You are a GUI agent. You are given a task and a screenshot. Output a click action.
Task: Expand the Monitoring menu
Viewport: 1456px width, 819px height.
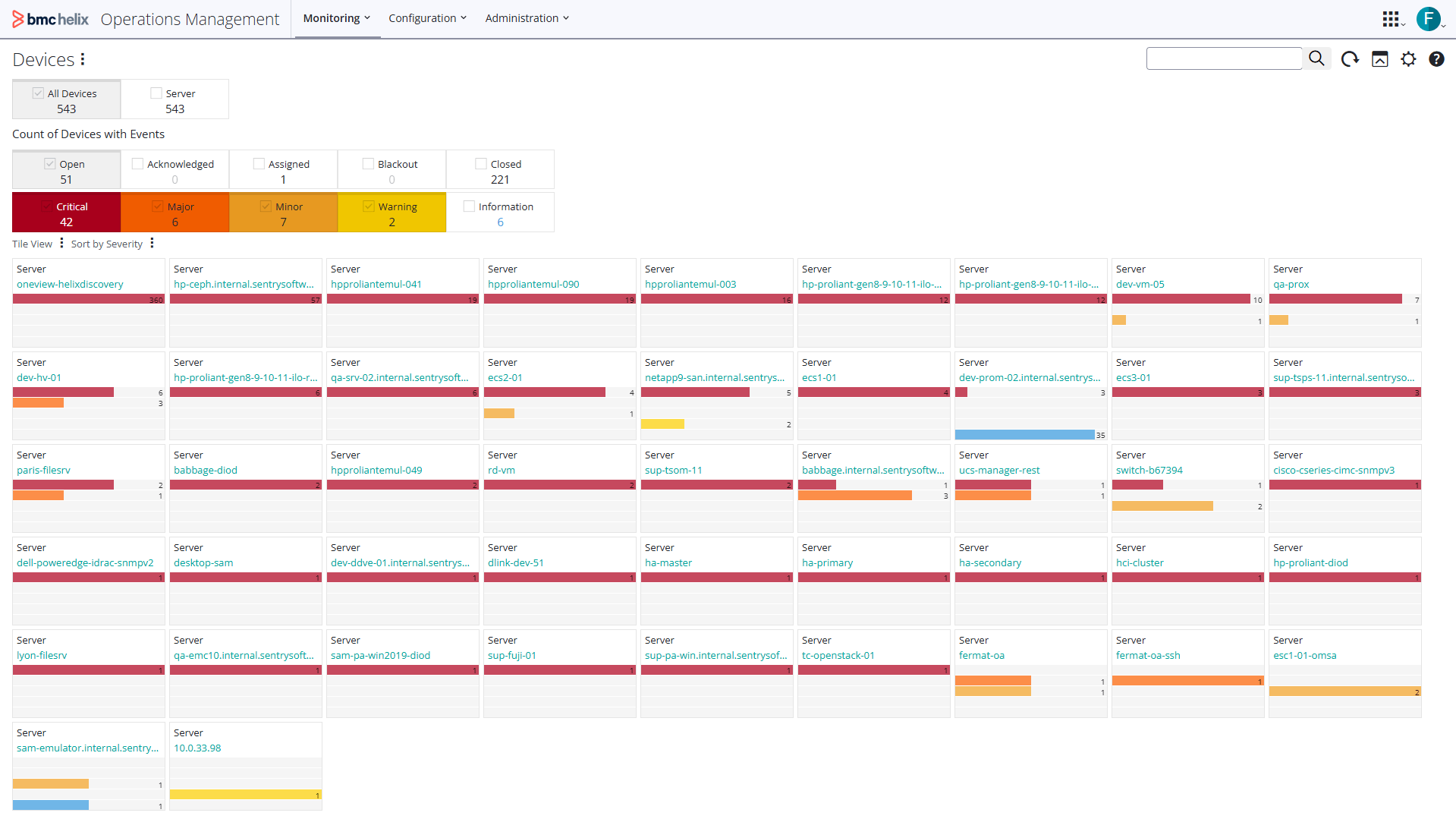337,18
